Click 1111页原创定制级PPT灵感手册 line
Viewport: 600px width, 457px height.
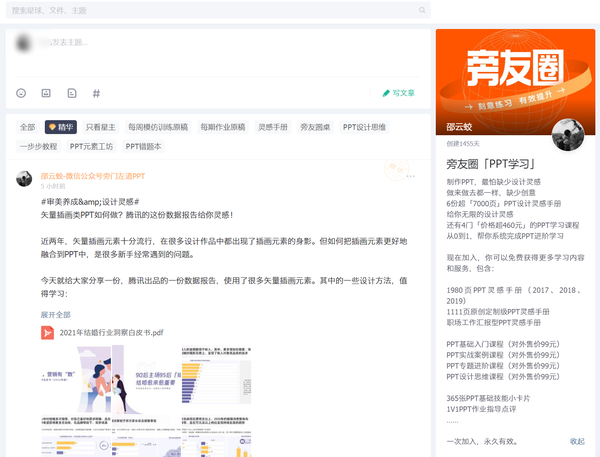point(498,312)
